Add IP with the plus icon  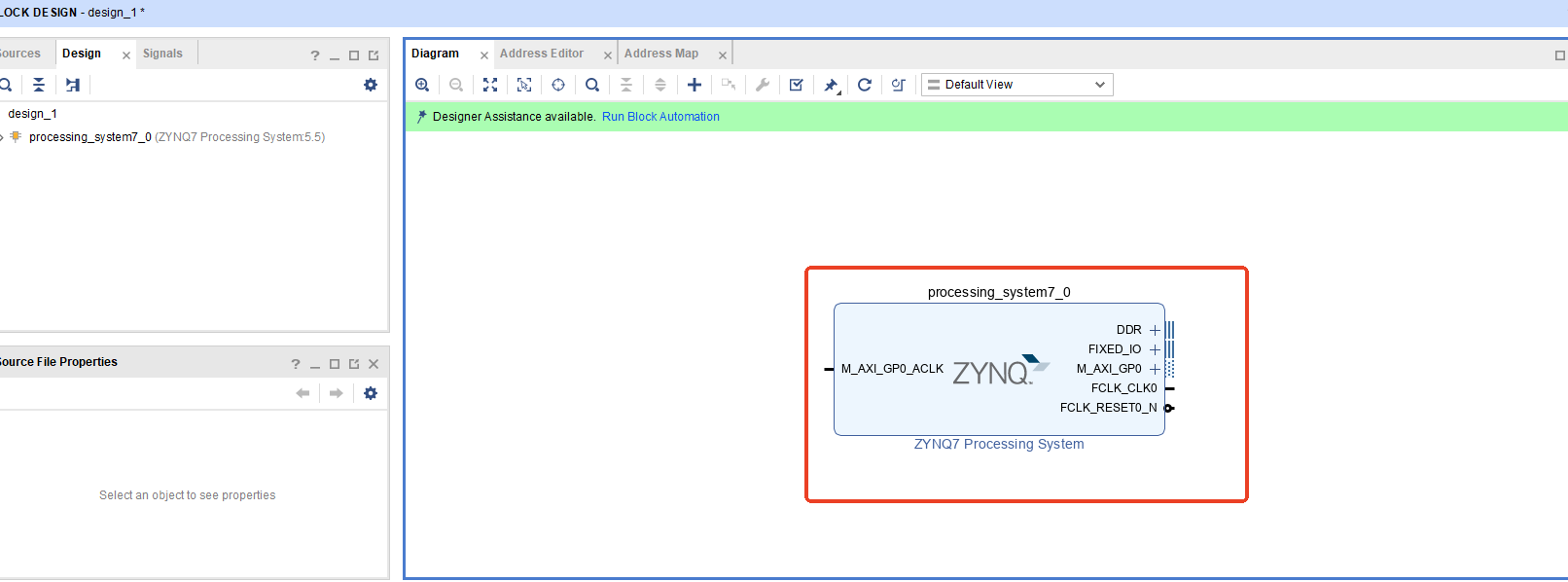tap(695, 85)
